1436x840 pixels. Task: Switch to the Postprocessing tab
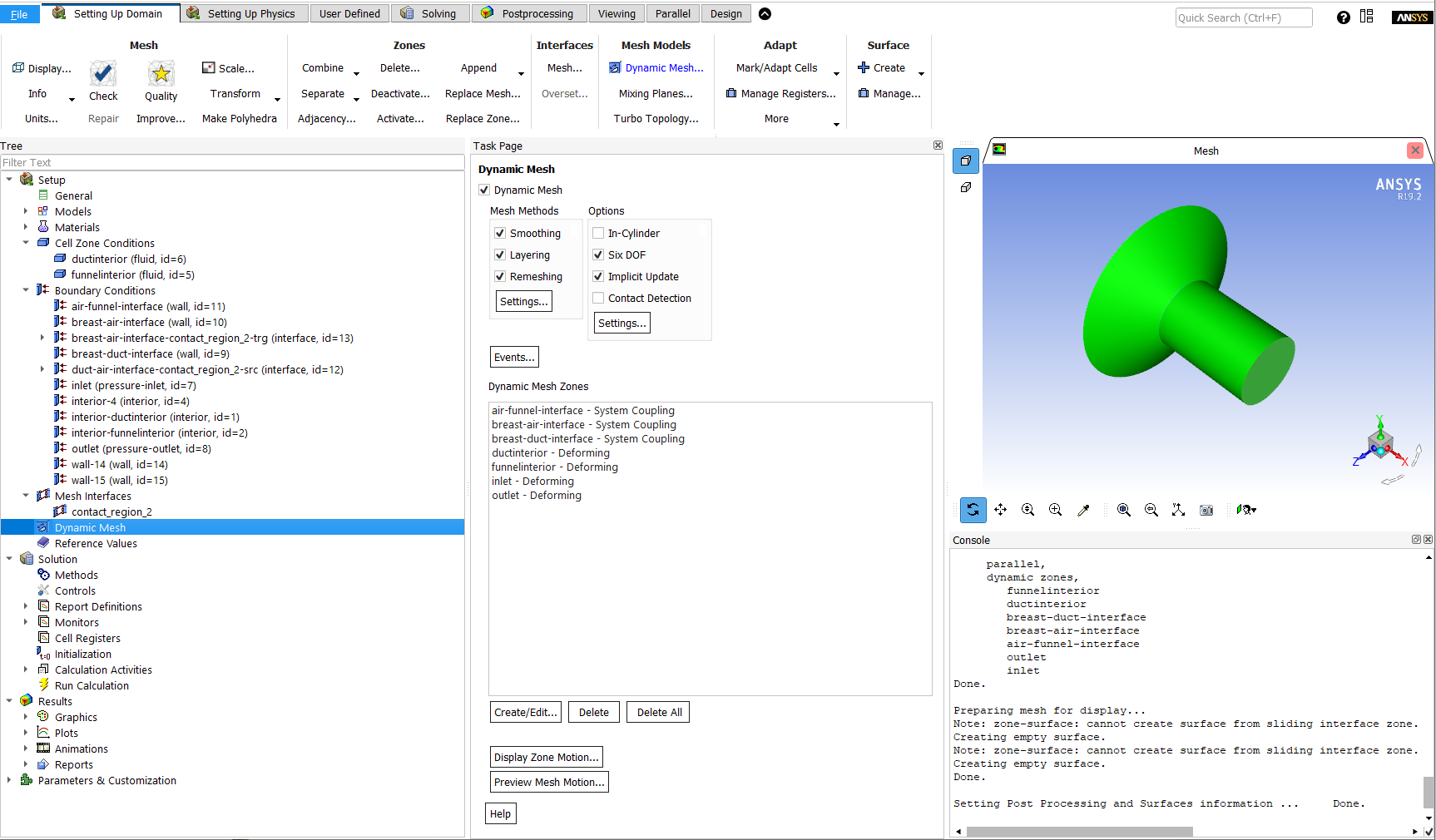[529, 13]
